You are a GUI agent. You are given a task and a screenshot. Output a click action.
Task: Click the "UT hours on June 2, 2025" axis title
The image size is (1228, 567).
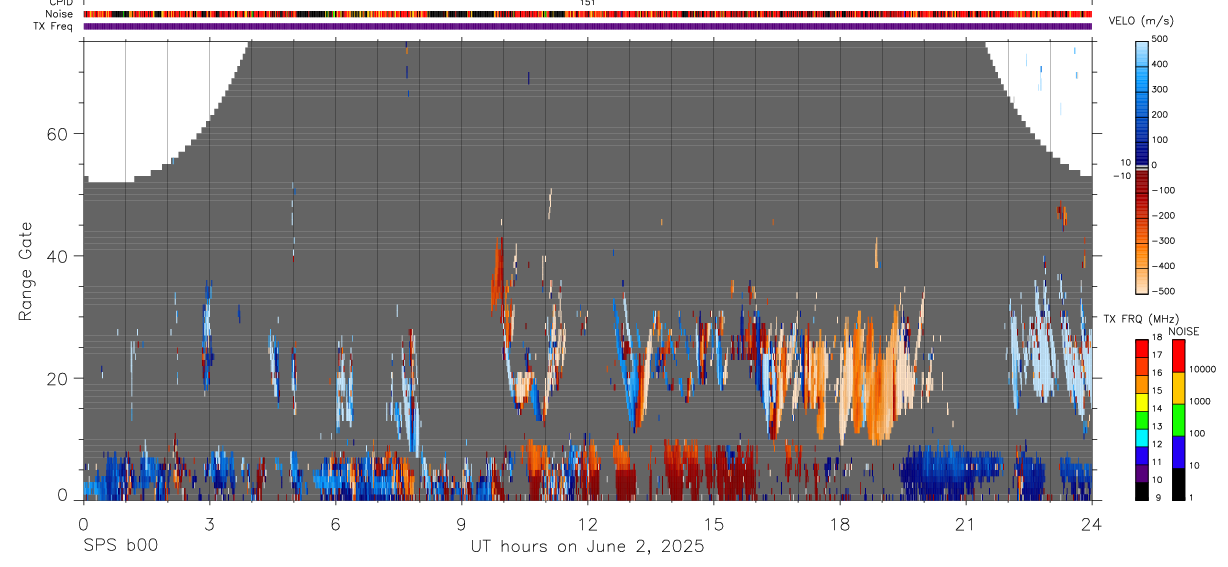pos(588,546)
